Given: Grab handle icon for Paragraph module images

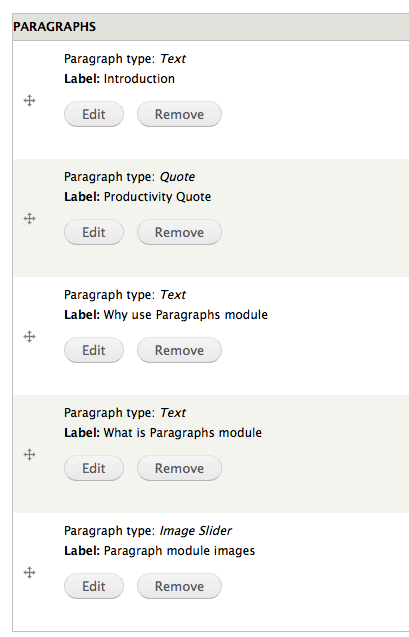Looking at the screenshot, I should point(29,572).
